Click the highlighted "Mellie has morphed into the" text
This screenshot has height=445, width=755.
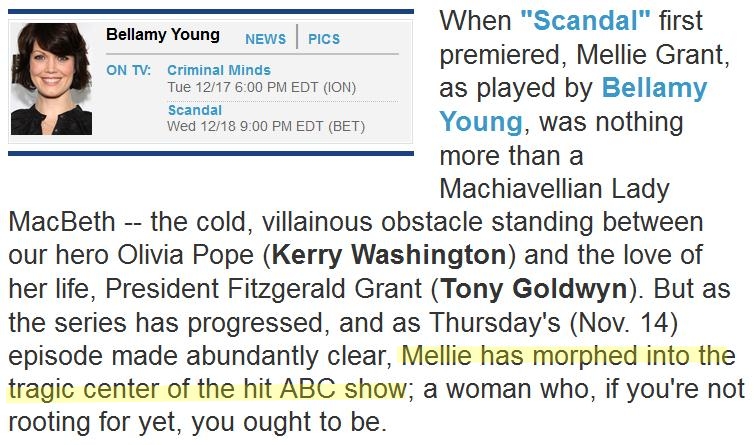click(567, 357)
